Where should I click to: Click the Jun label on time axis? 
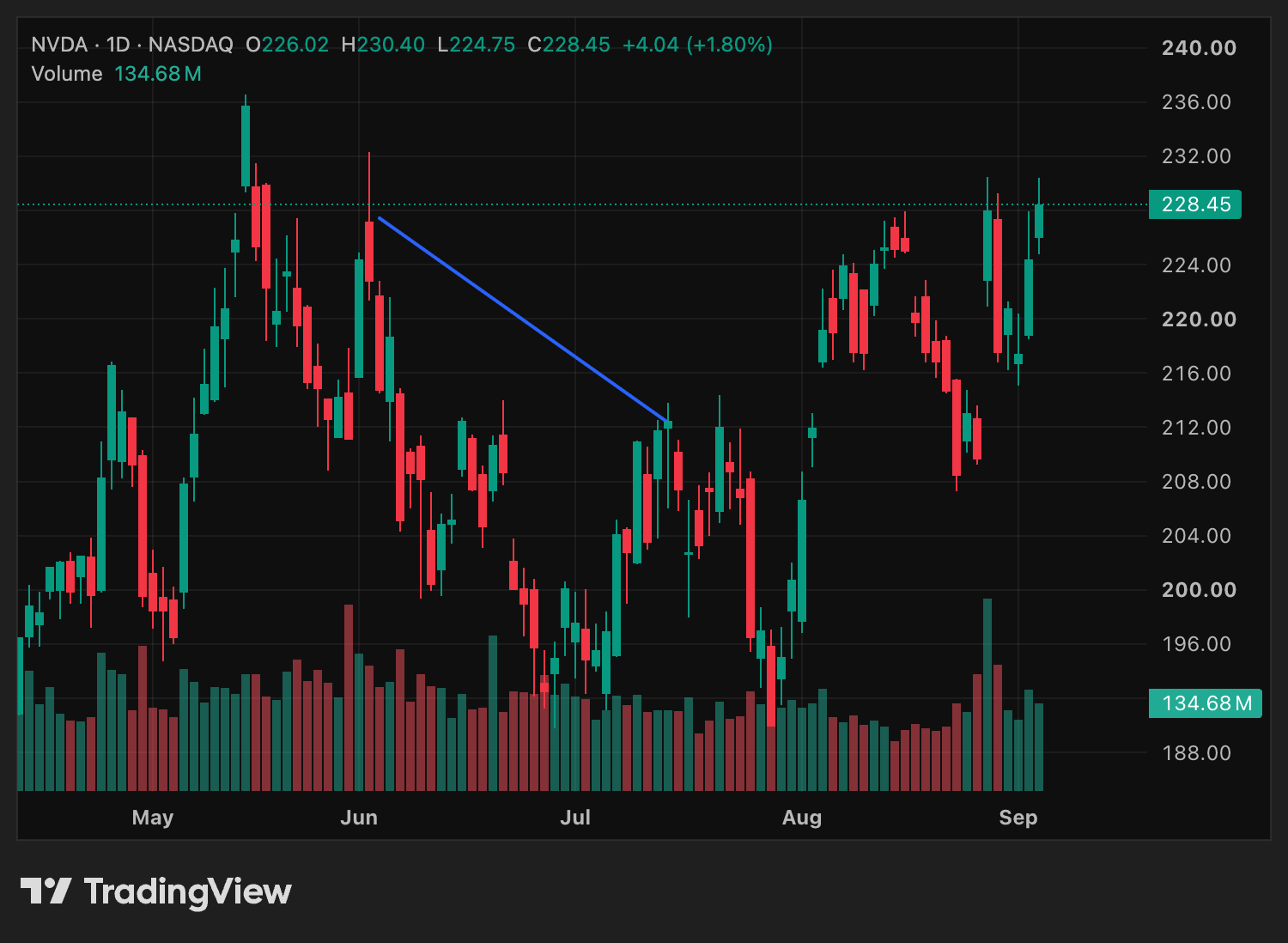pyautogui.click(x=359, y=818)
